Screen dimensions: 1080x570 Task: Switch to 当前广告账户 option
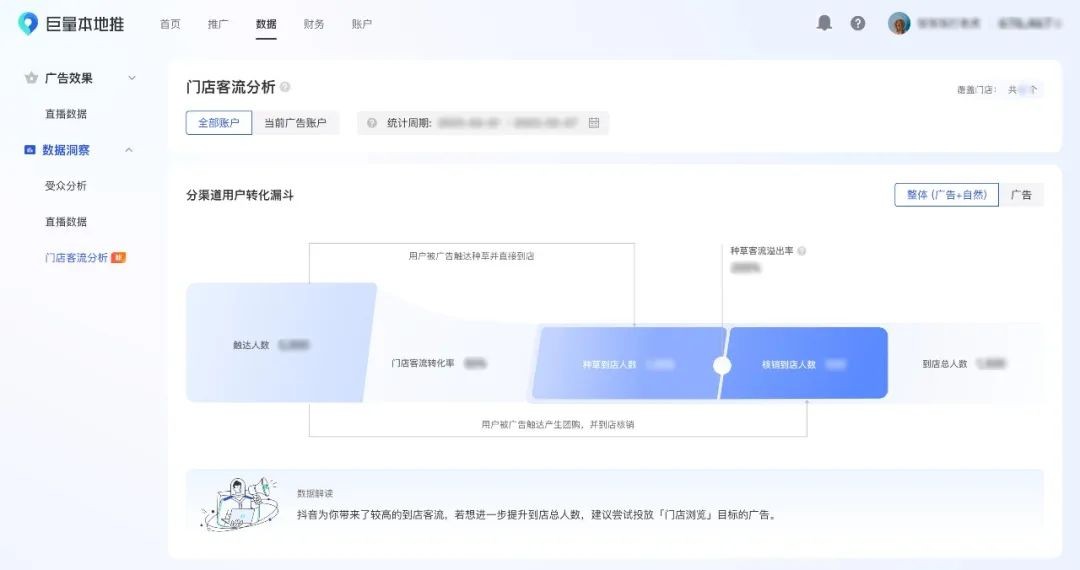pos(295,123)
